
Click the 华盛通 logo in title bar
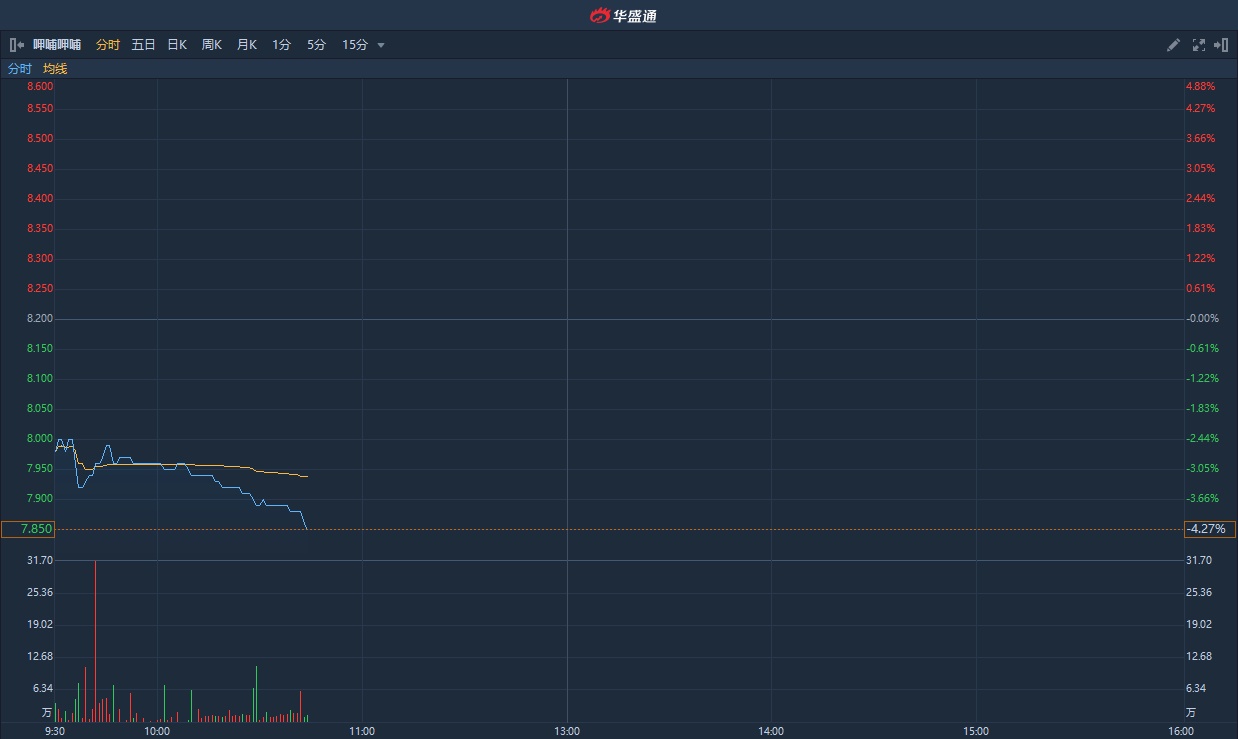(622, 15)
